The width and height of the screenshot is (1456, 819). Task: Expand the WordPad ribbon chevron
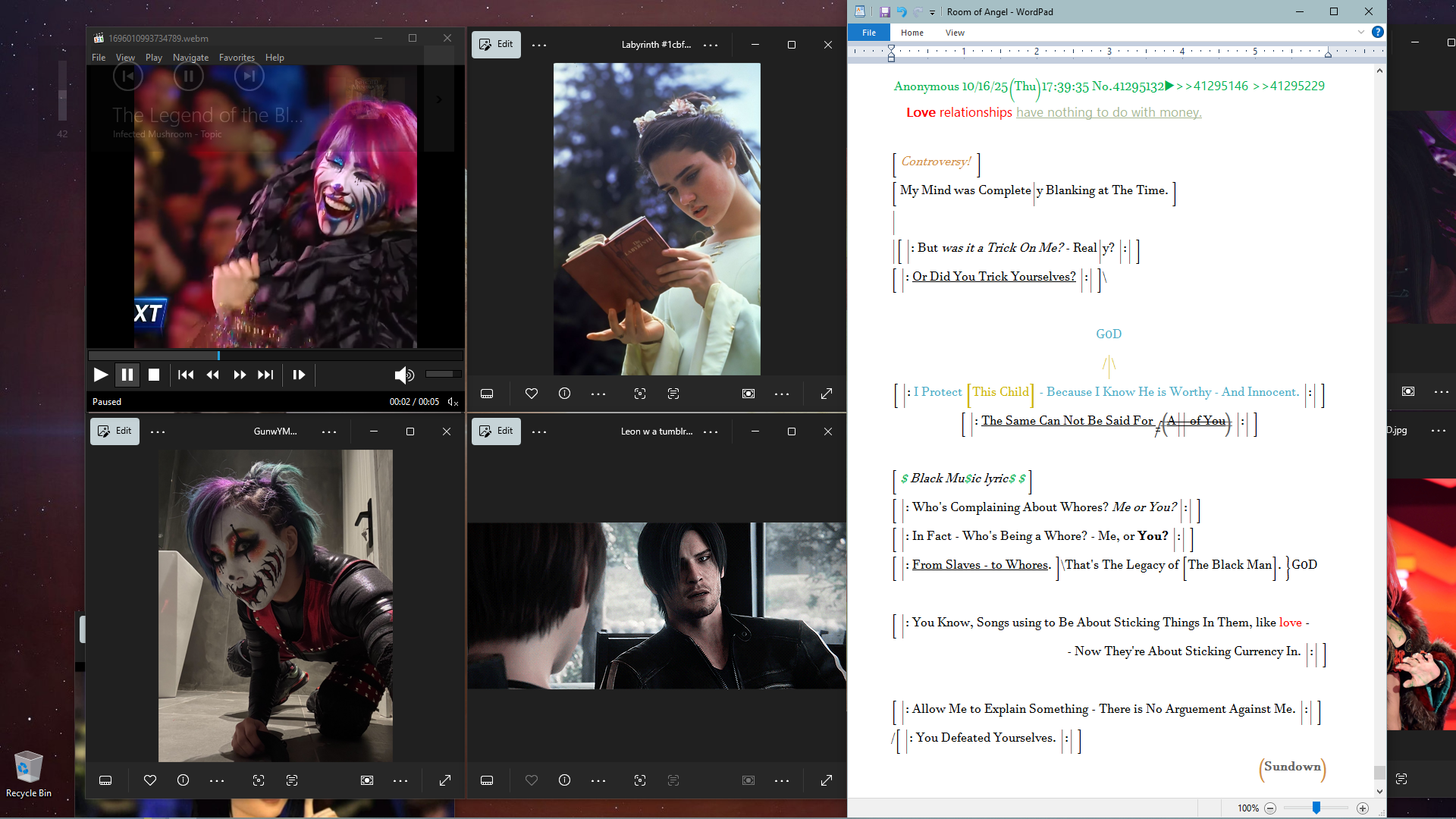click(1361, 33)
